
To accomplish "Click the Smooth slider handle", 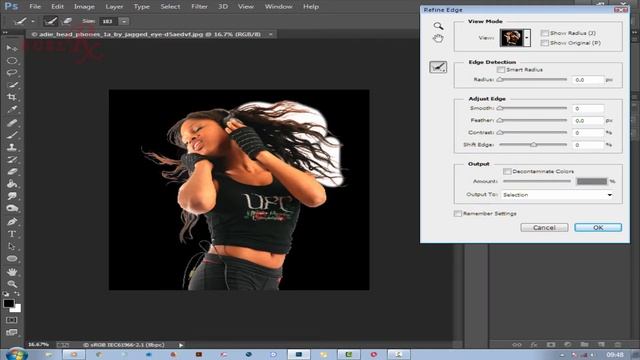I will [x=500, y=108].
